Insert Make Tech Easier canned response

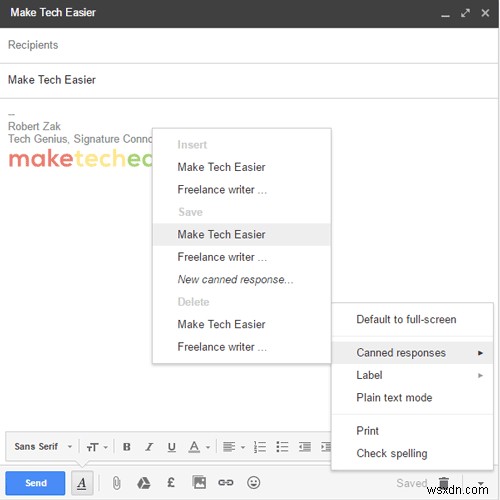tap(242, 167)
